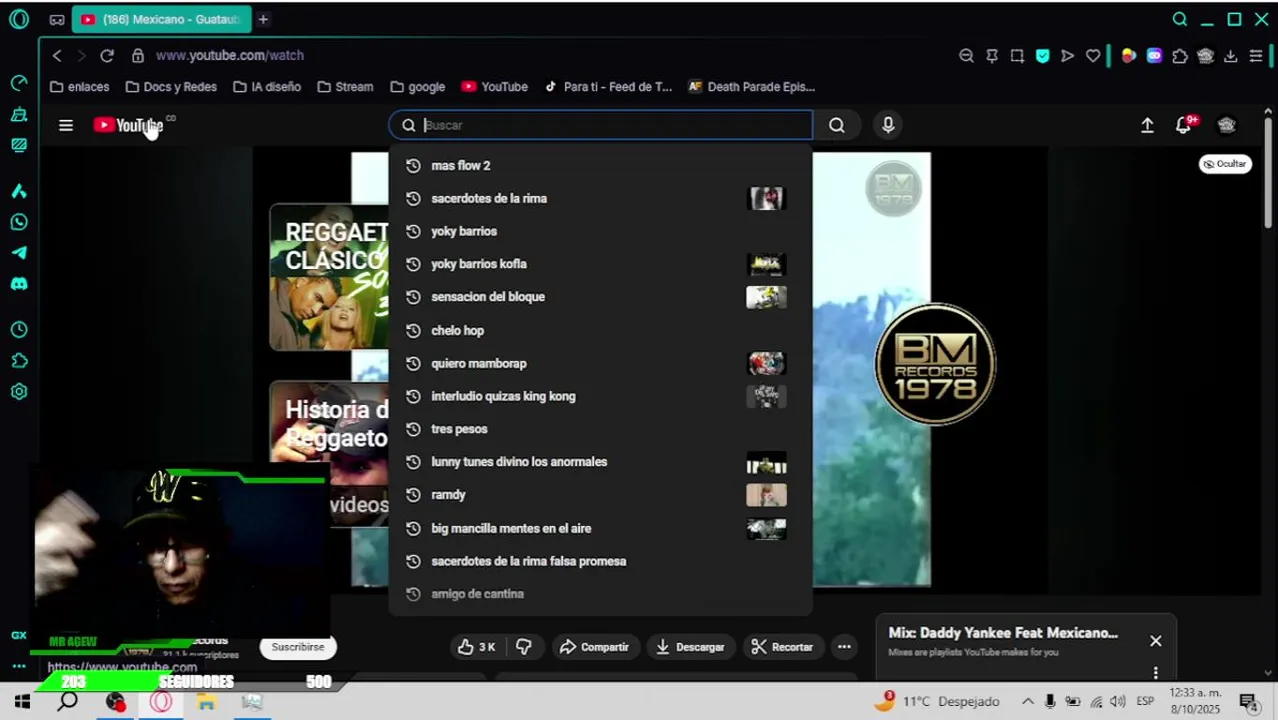Open the mix playlist three-dots options menu
This screenshot has height=720, width=1278.
point(1155,673)
